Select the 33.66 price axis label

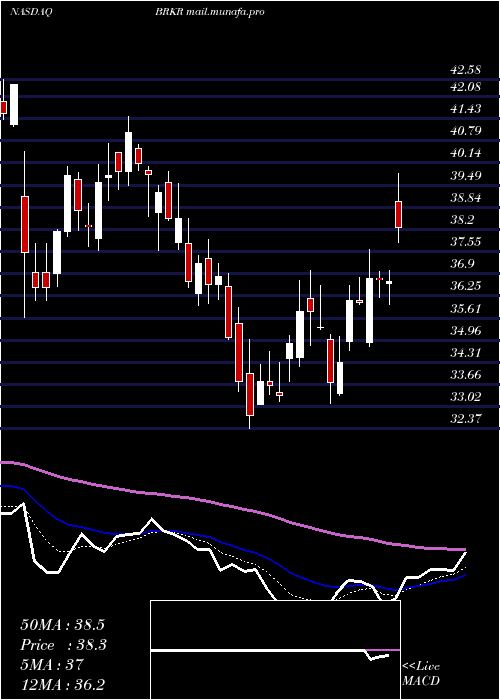[465, 374]
